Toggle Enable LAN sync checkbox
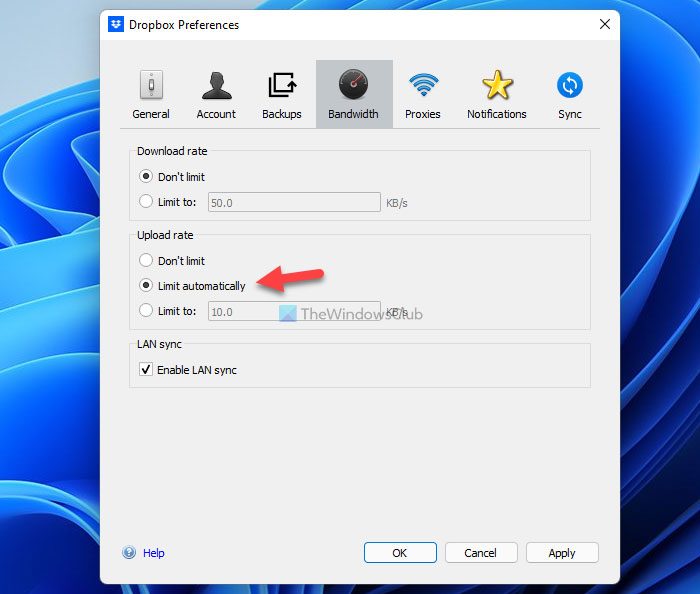Screen dimensions: 700x594 (x=146, y=370)
